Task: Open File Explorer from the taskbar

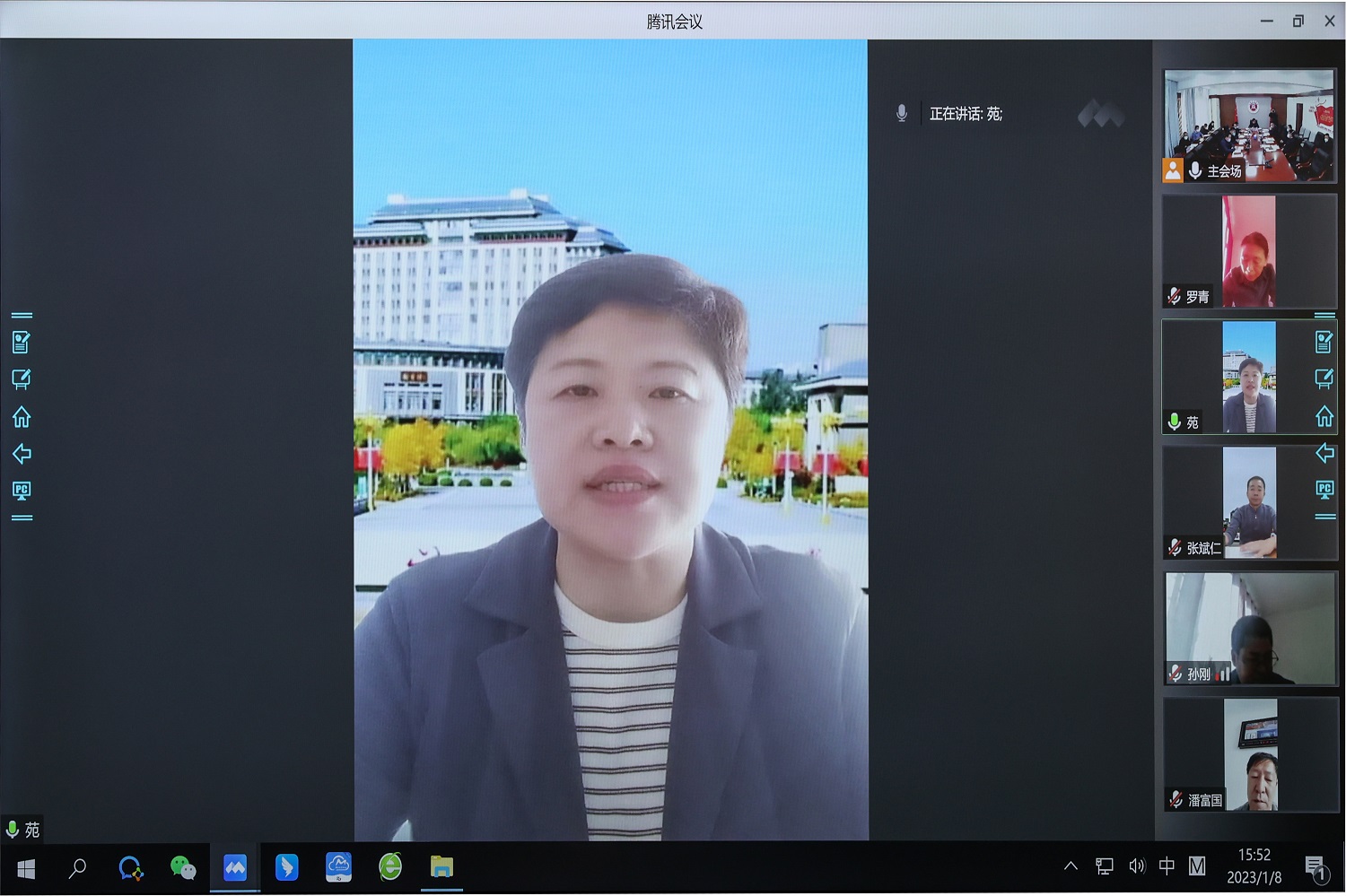Action: 441,867
